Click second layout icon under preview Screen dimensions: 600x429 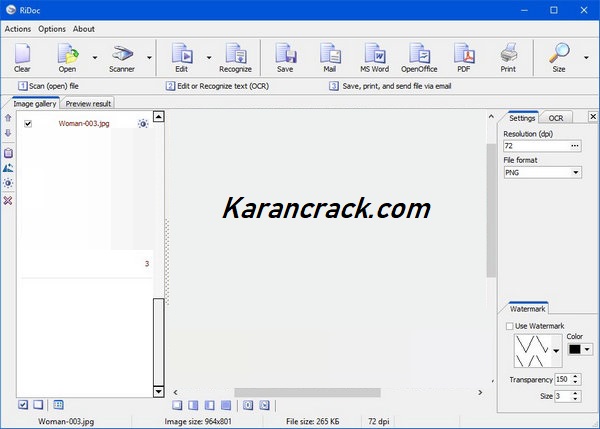pyautogui.click(x=193, y=405)
